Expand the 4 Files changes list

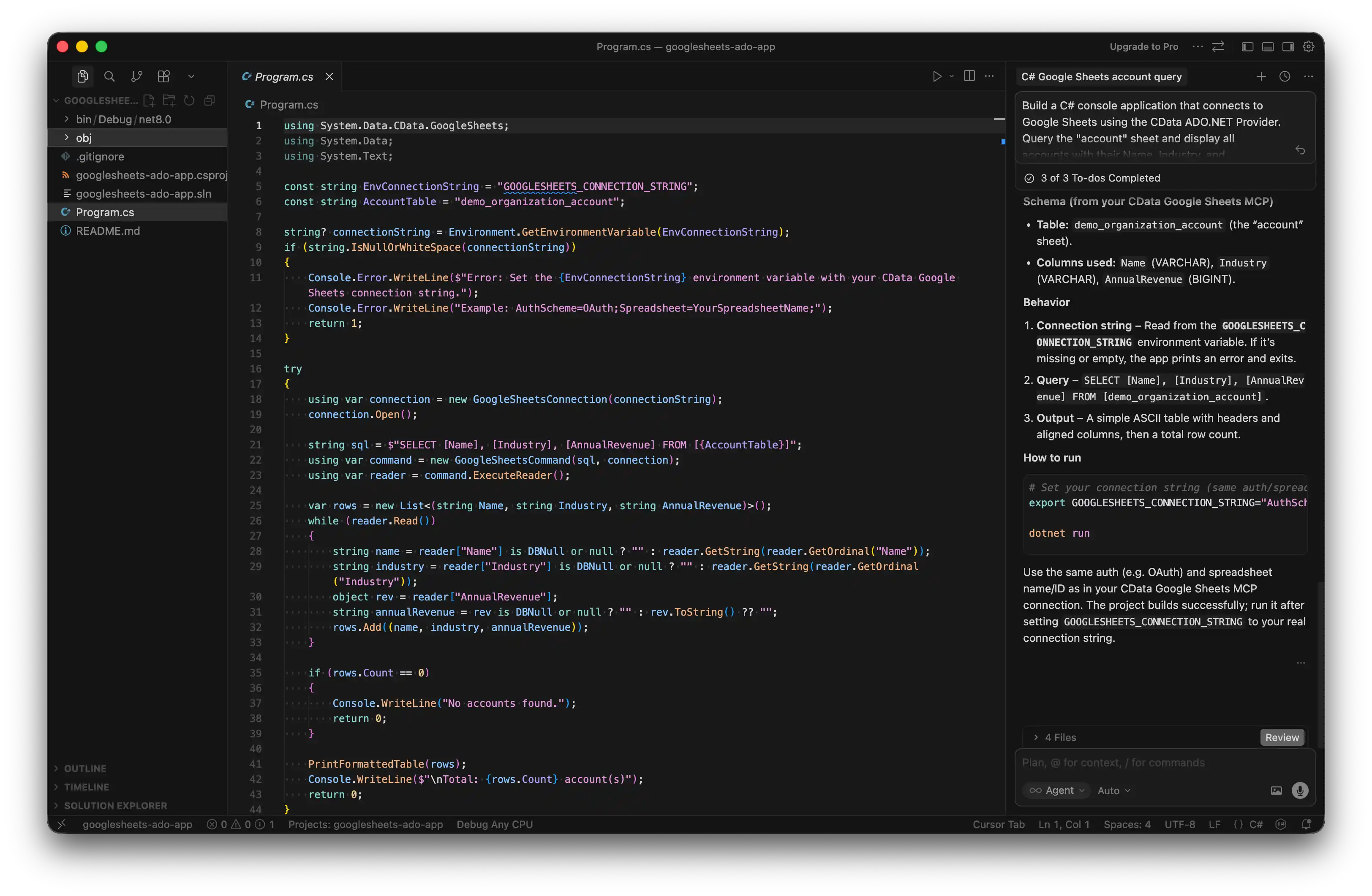coord(1059,738)
